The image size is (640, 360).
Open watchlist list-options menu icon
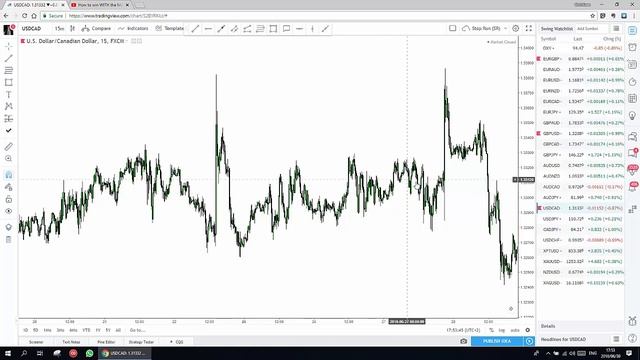coord(616,29)
